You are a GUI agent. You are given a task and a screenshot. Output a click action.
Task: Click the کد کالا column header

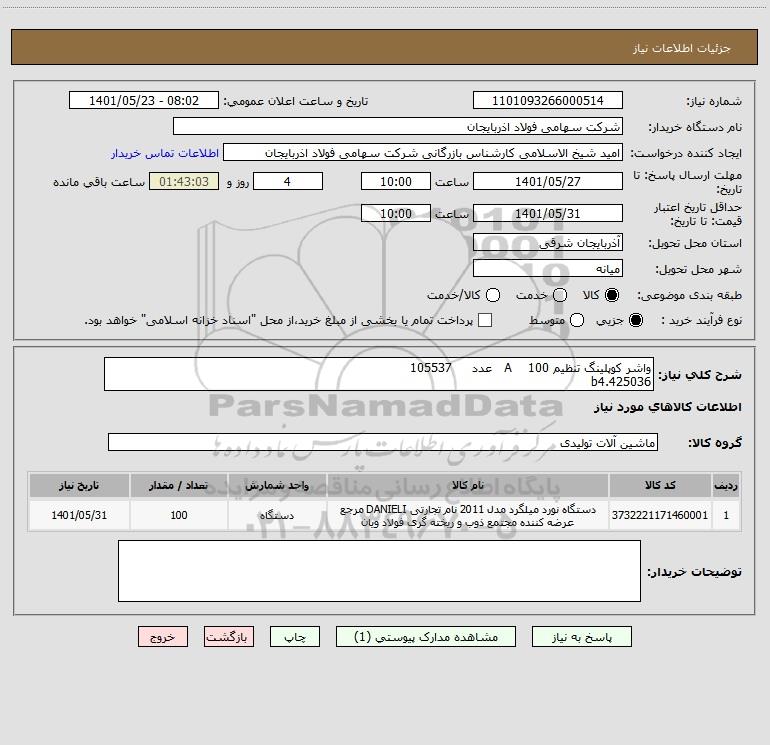click(660, 485)
